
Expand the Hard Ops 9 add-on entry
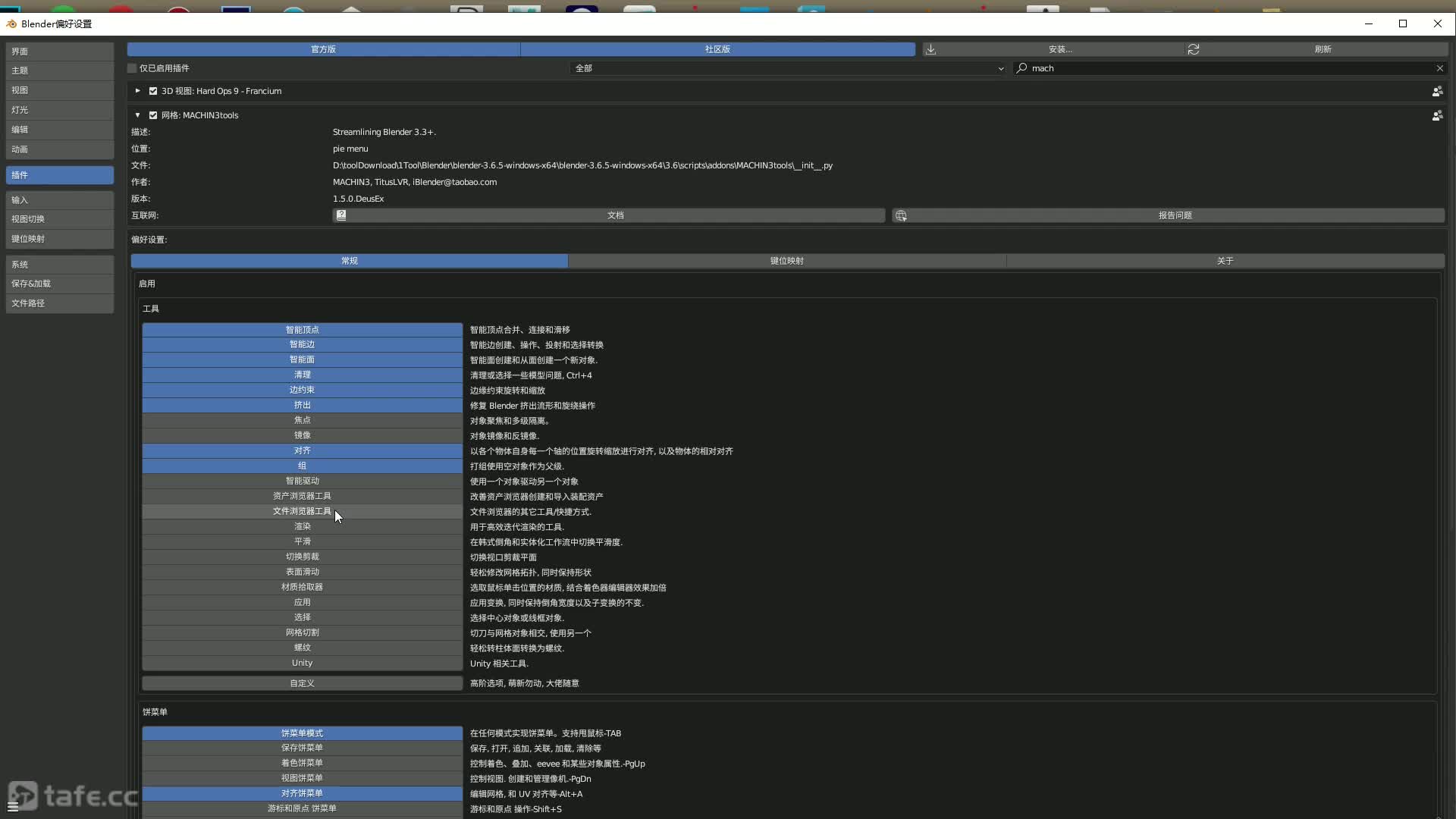coord(137,91)
